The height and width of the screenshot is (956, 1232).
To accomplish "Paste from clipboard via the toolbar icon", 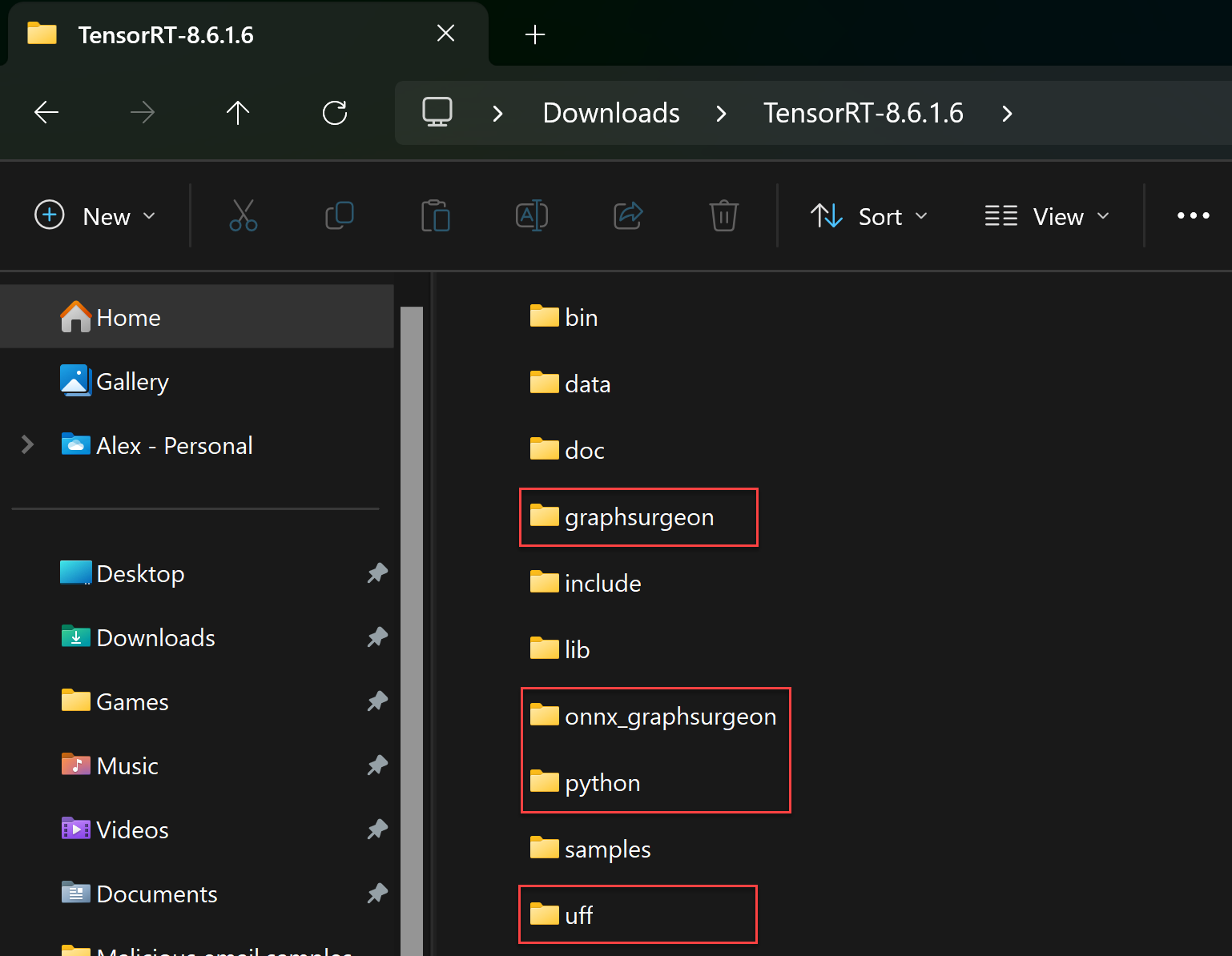I will [x=436, y=215].
